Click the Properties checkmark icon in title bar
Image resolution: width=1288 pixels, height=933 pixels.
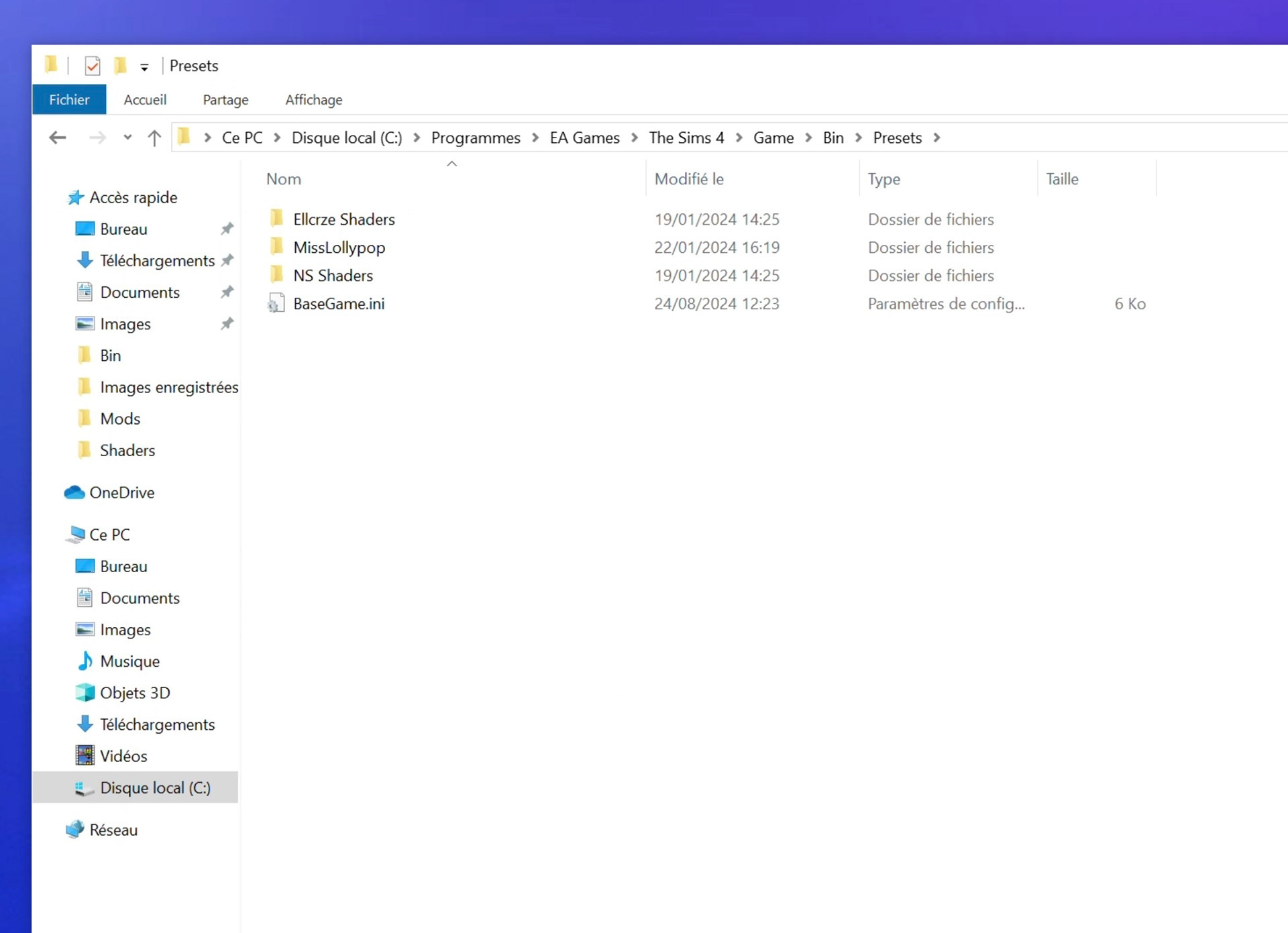point(93,66)
